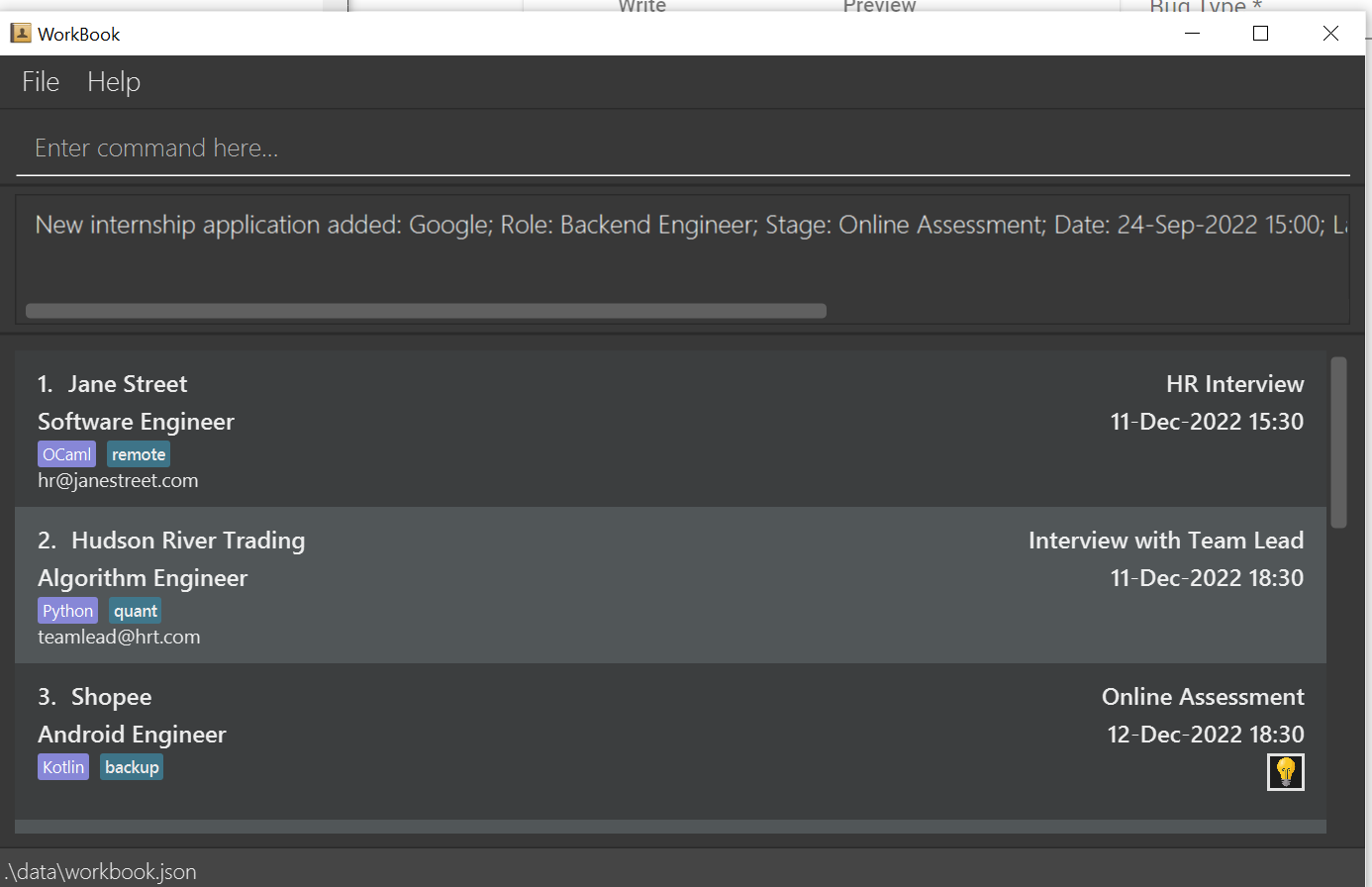
Task: Click the 11-Dec-2022 15:30 date
Action: 1208,422
